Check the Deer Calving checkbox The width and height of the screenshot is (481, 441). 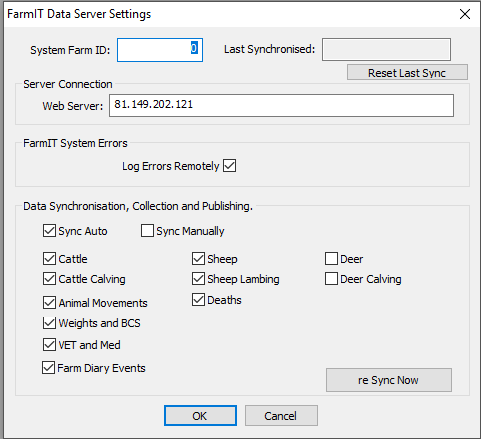[331, 279]
